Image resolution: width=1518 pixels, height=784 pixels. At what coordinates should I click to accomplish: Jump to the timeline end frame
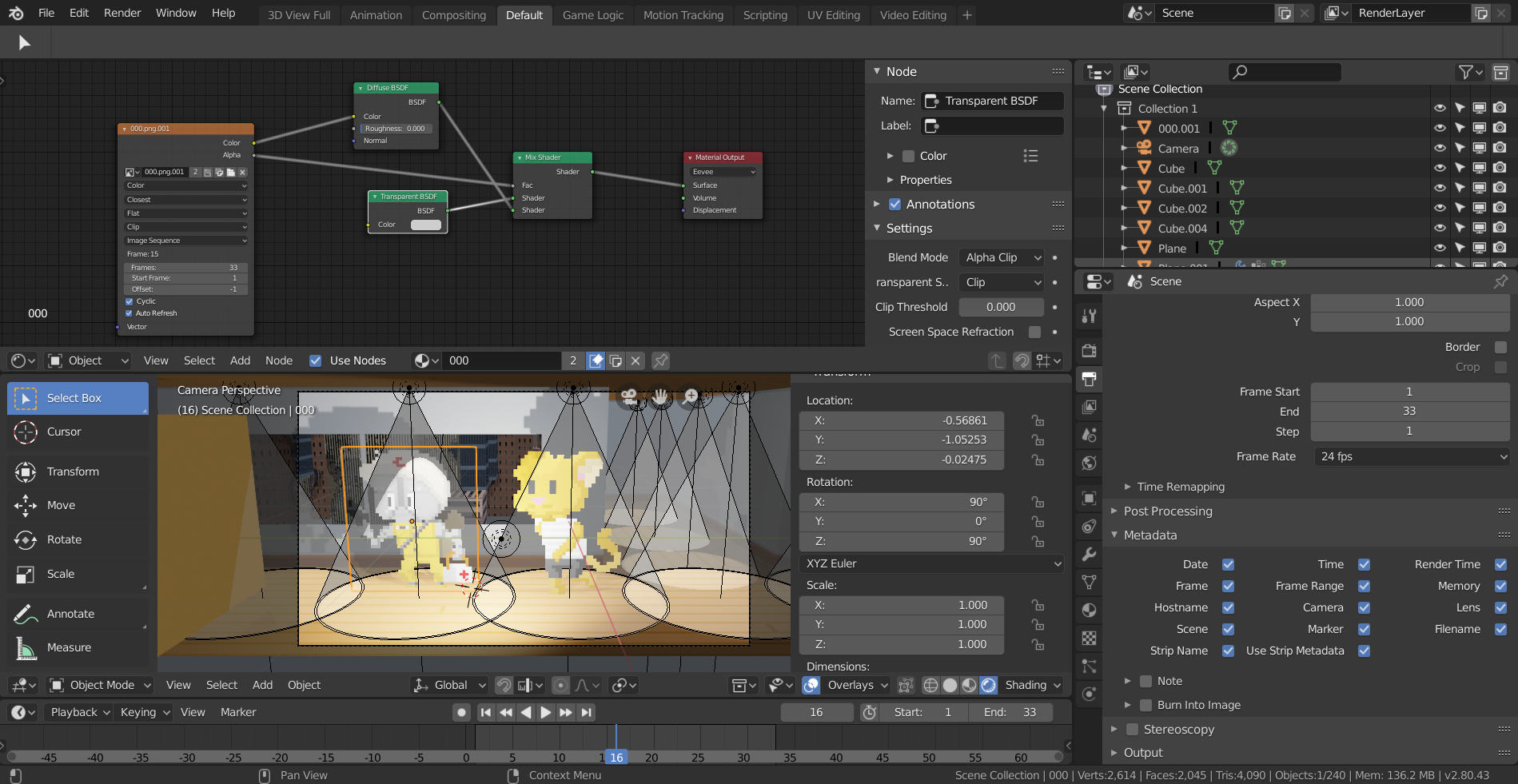click(x=587, y=712)
